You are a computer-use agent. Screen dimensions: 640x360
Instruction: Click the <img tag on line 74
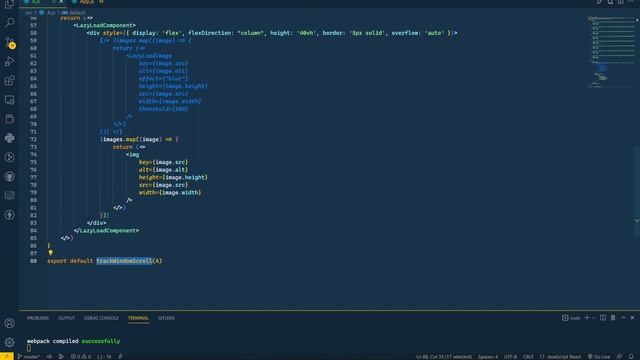(133, 155)
